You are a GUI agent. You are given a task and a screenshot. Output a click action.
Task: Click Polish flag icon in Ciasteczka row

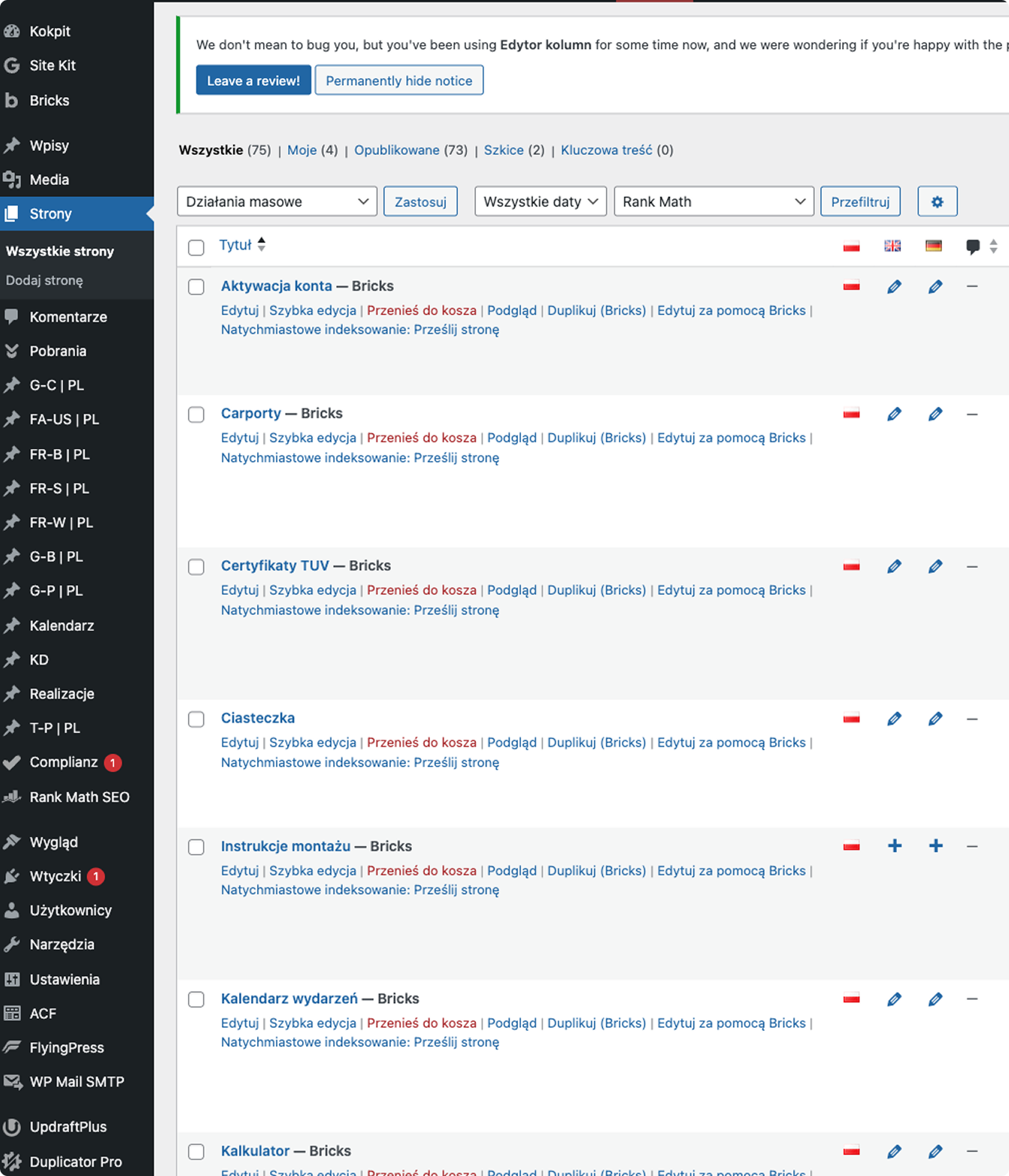point(851,719)
